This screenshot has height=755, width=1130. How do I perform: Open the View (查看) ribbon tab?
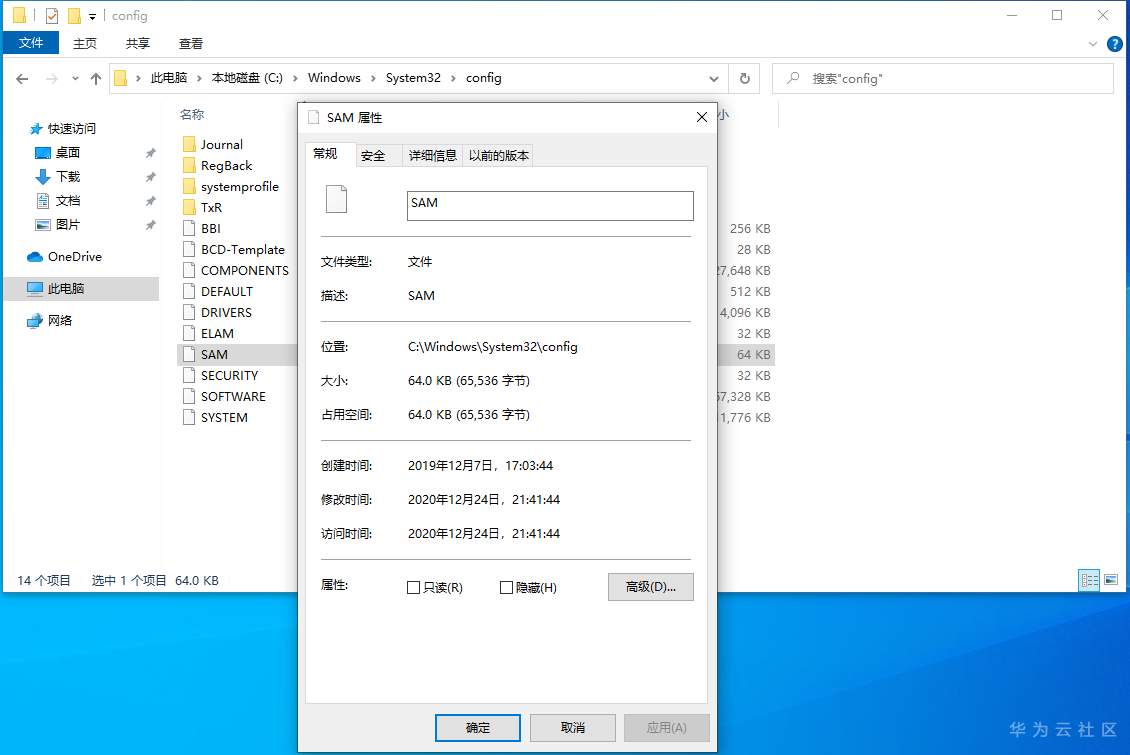pos(191,43)
